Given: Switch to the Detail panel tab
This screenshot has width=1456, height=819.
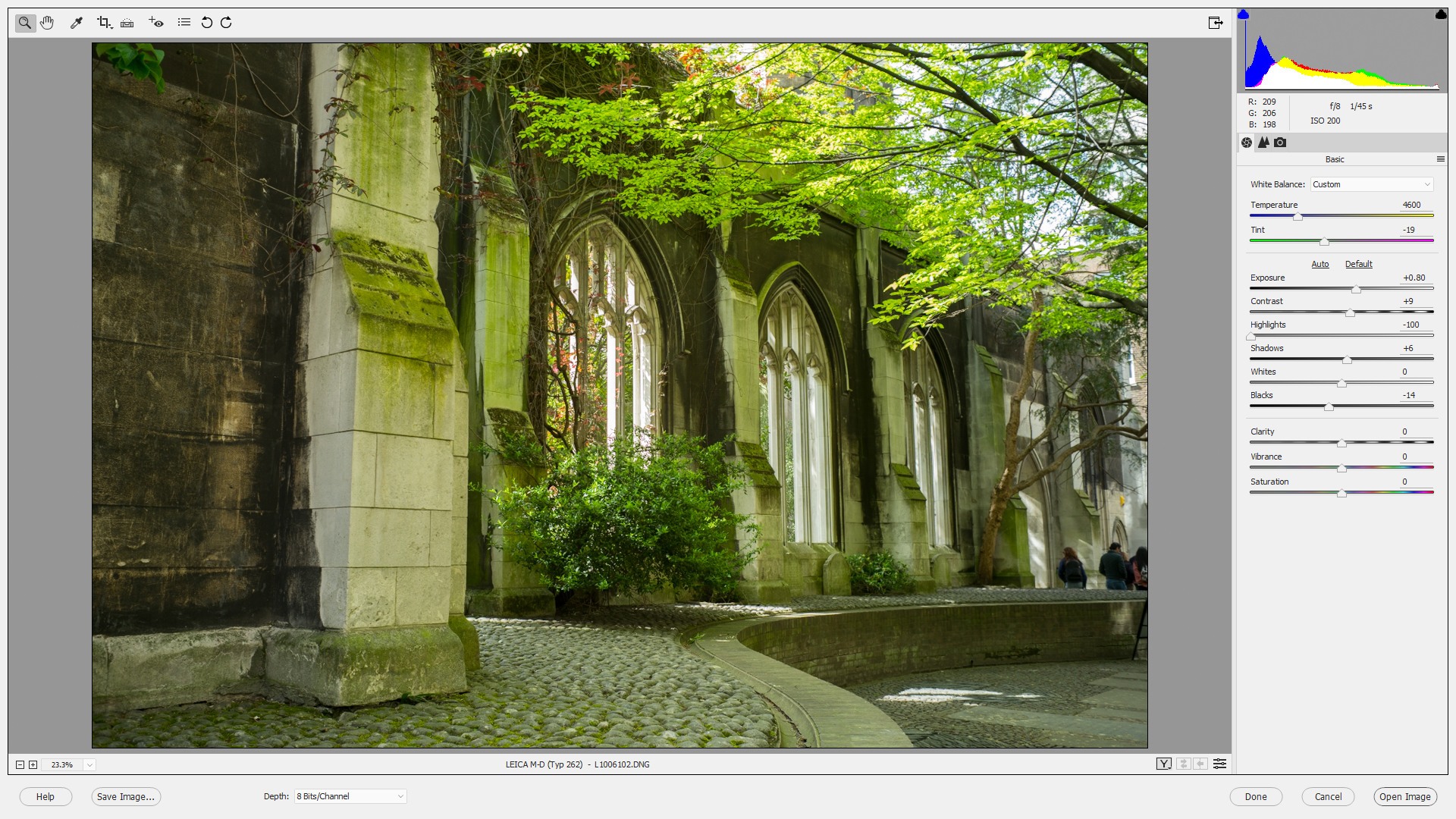Looking at the screenshot, I should (1263, 143).
